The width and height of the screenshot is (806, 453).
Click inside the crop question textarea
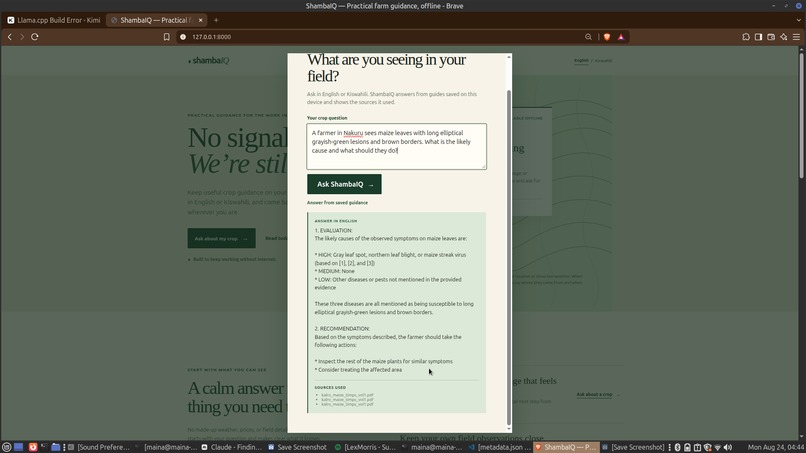tap(396, 147)
